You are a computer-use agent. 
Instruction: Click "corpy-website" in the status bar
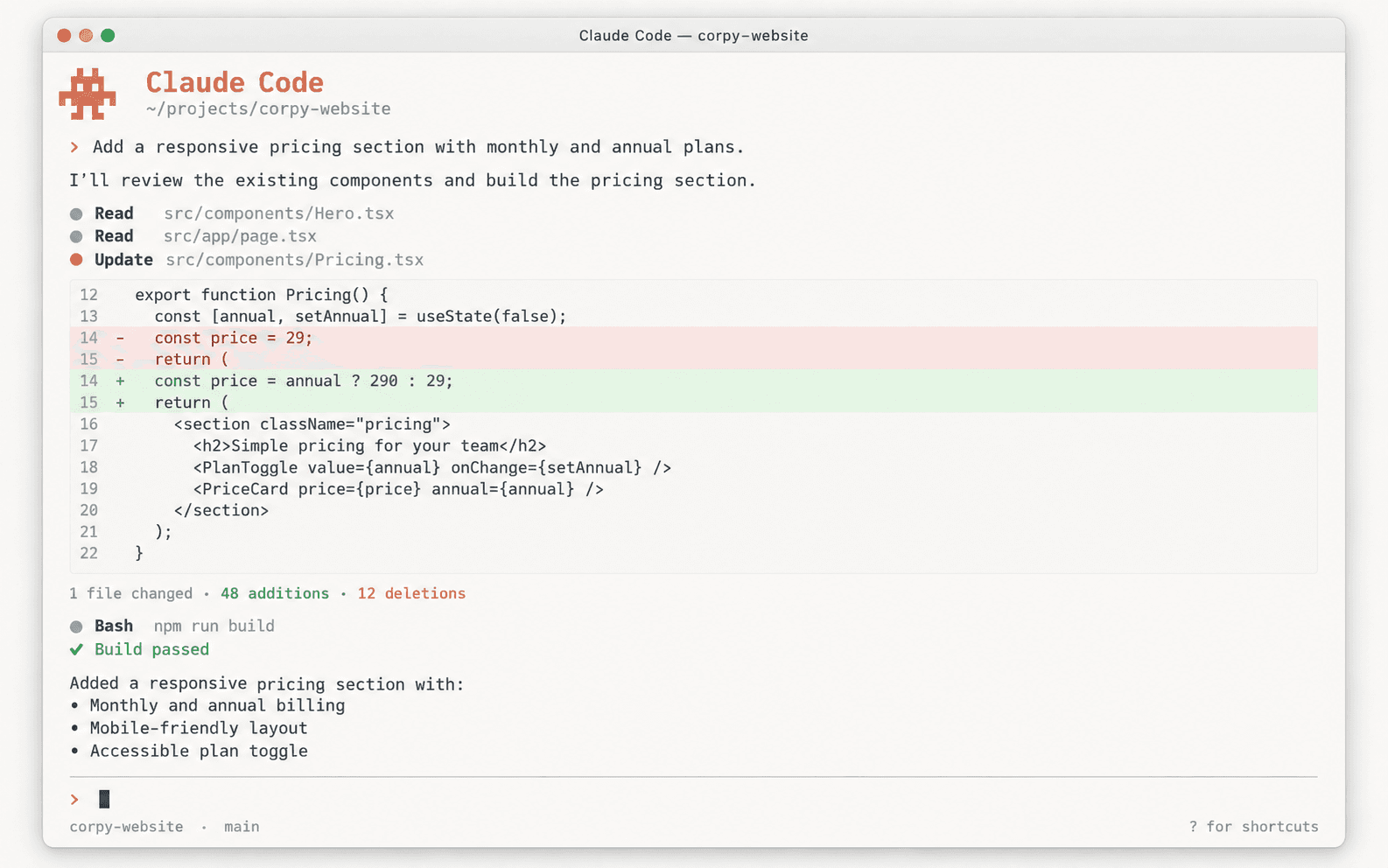pyautogui.click(x=127, y=827)
